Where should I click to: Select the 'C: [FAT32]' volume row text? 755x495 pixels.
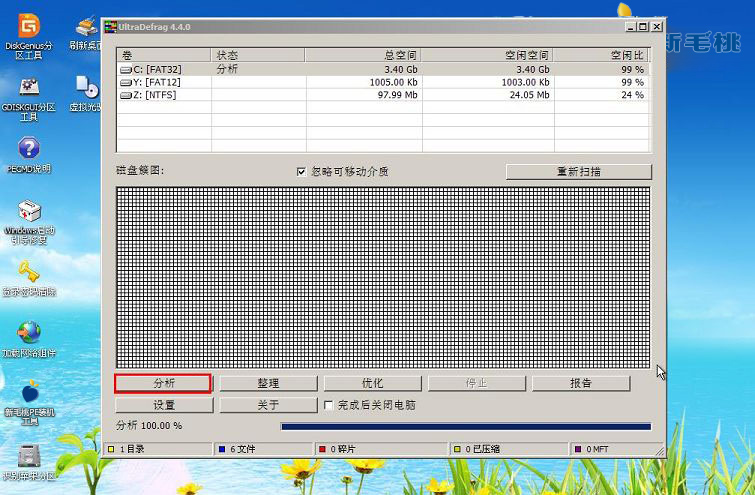click(157, 70)
